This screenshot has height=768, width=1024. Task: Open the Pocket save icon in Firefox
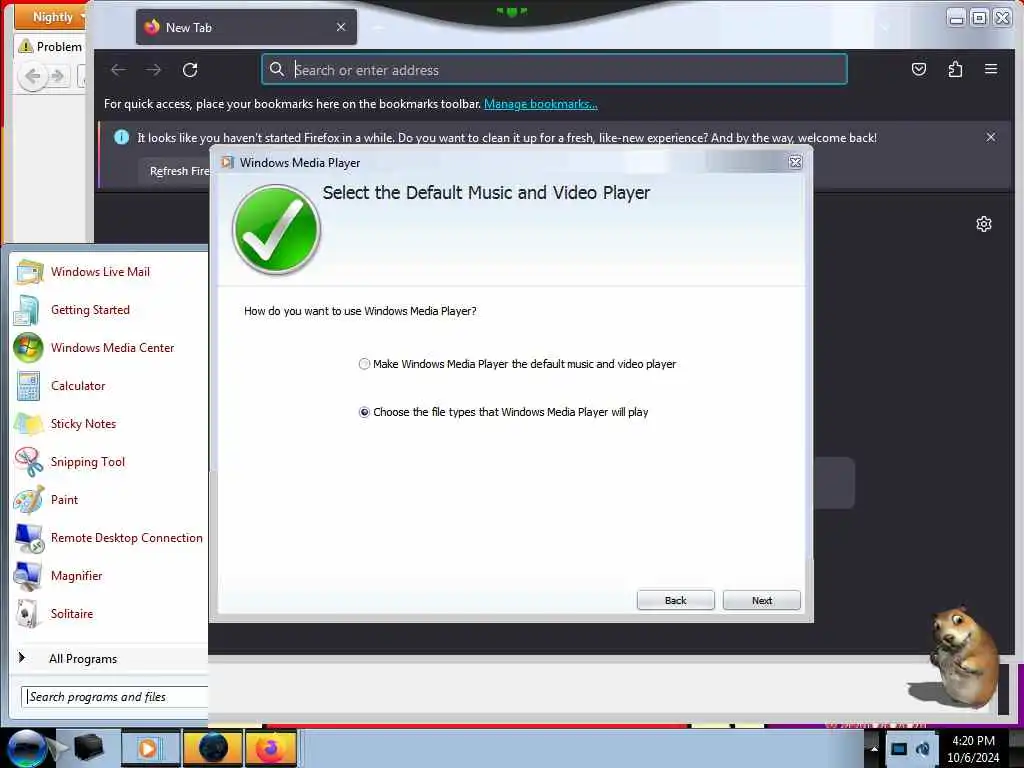[x=919, y=69]
